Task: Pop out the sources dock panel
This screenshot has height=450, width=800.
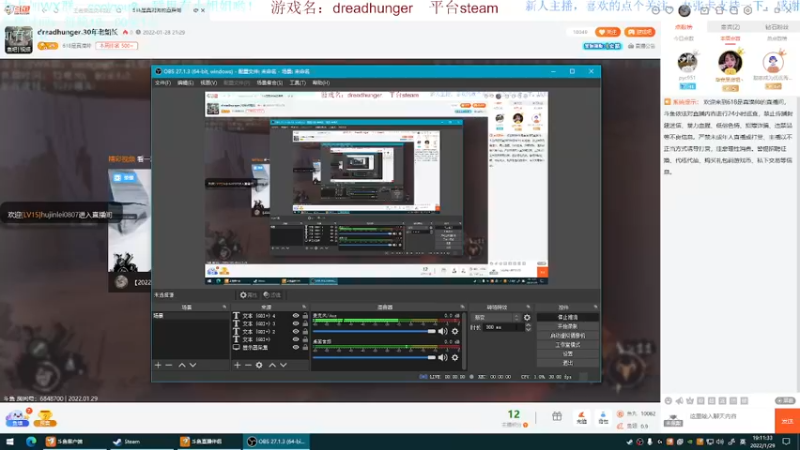Action: coord(304,307)
